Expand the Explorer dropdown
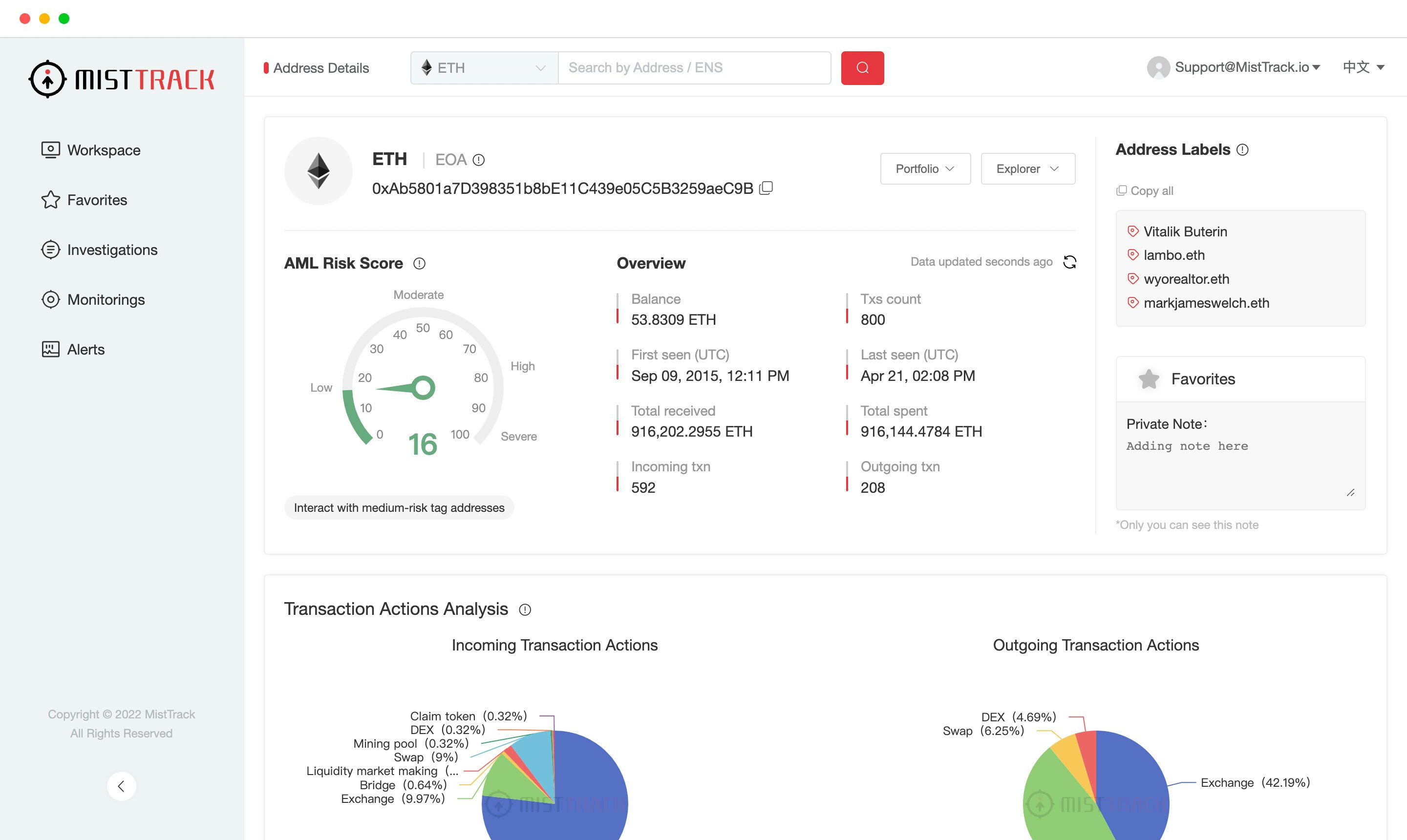The height and width of the screenshot is (840, 1407). click(1027, 168)
